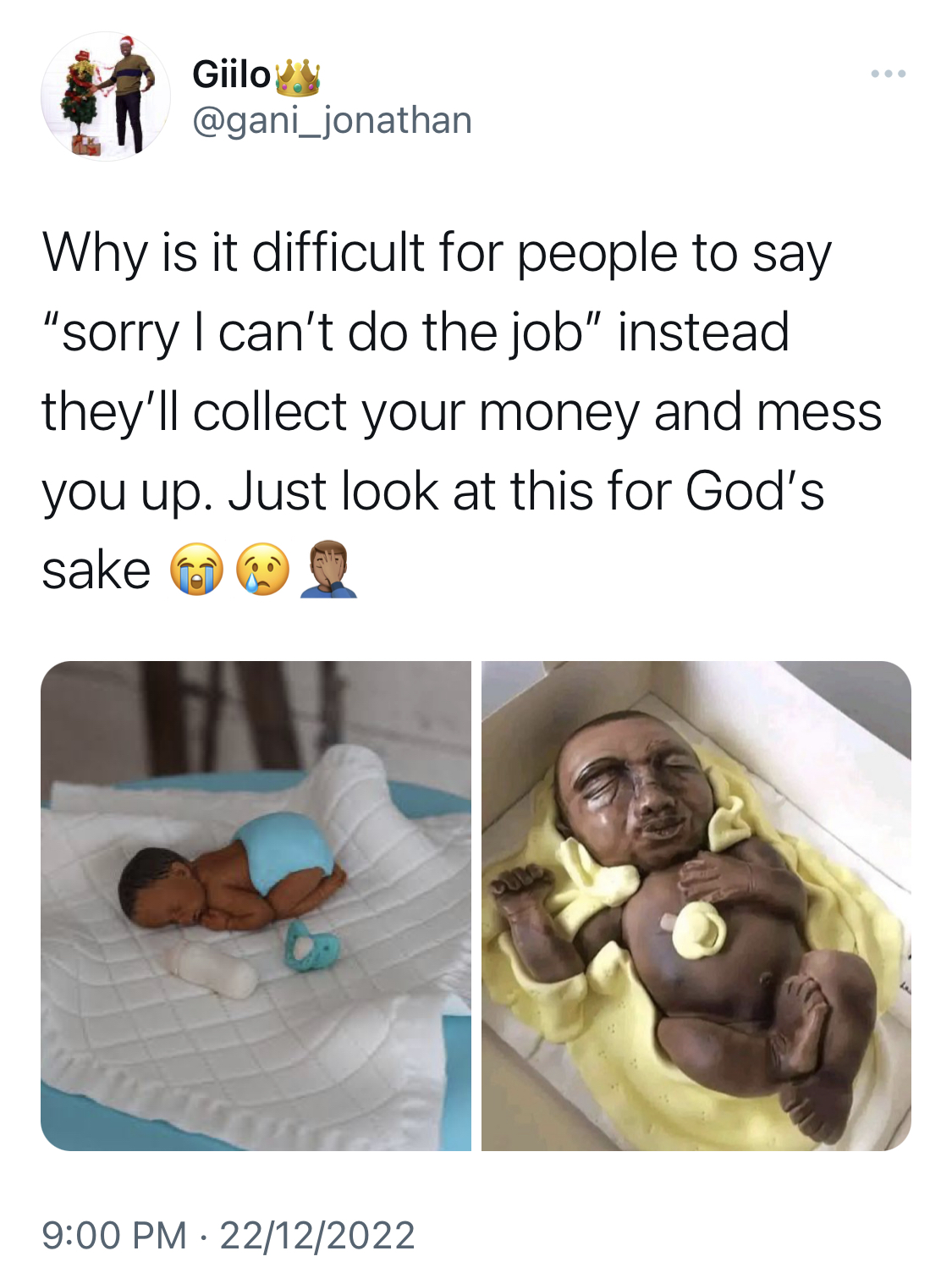This screenshot has height=1284, width=952.
Task: Tap the word 'sake' in the tweet
Action: pos(96,570)
